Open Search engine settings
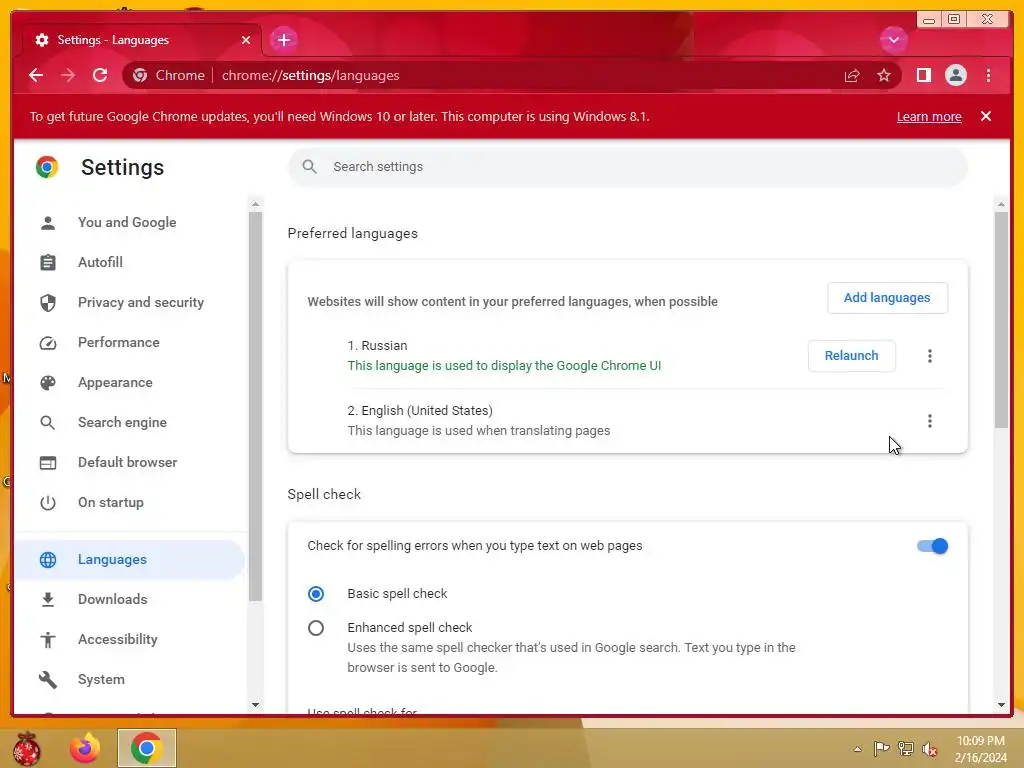Viewport: 1024px width, 768px height. (129, 422)
